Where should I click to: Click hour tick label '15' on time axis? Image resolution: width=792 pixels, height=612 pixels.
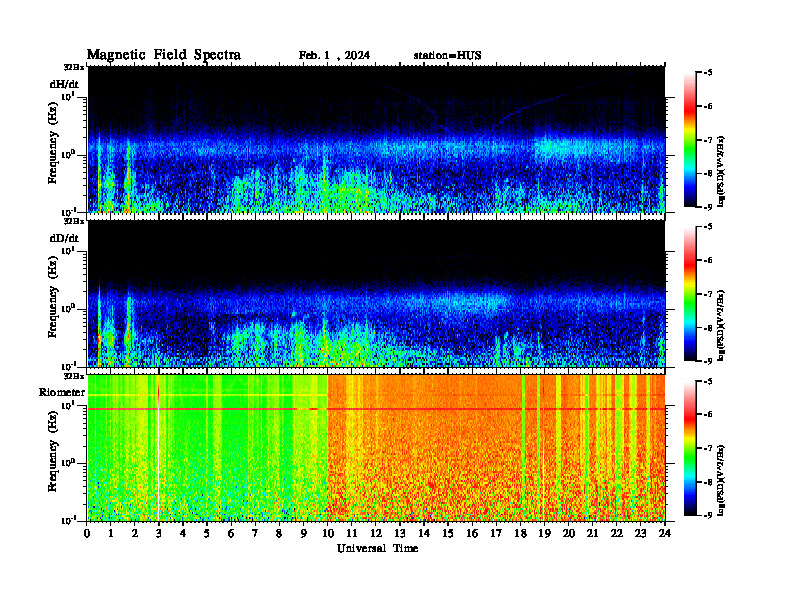click(448, 533)
